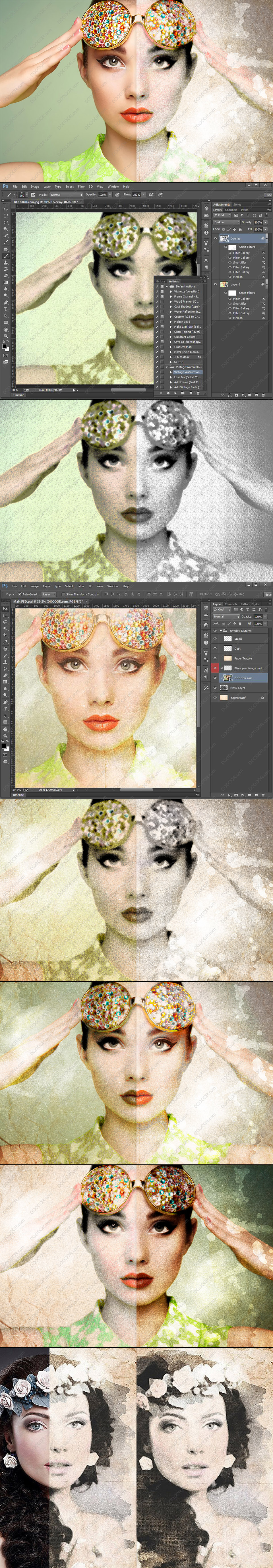Open Character panel icon in Main PSD.psd window
Image resolution: width=273 pixels, height=1568 pixels.
pyautogui.click(x=206, y=671)
